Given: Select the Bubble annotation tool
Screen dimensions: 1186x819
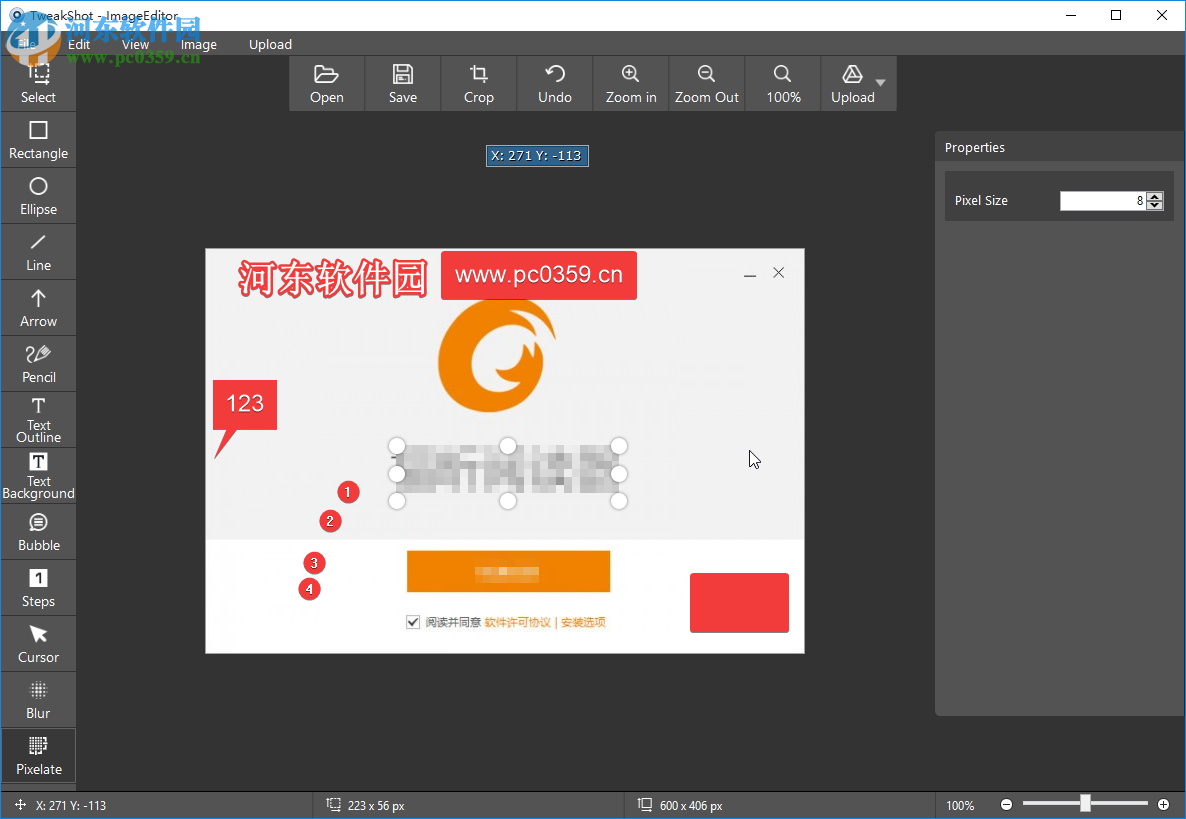Looking at the screenshot, I should coord(38,531).
